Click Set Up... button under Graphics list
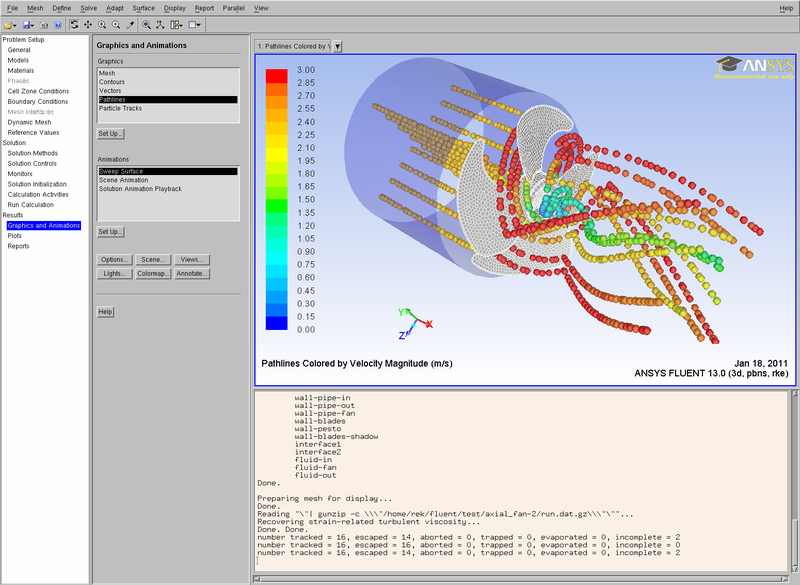The width and height of the screenshot is (800, 585). (110, 133)
